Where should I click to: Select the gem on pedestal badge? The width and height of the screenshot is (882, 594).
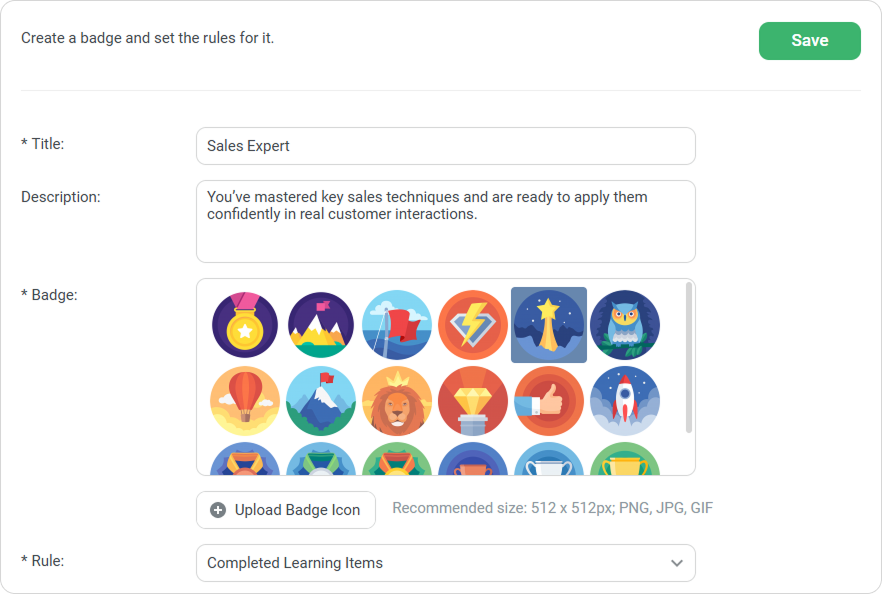[473, 401]
